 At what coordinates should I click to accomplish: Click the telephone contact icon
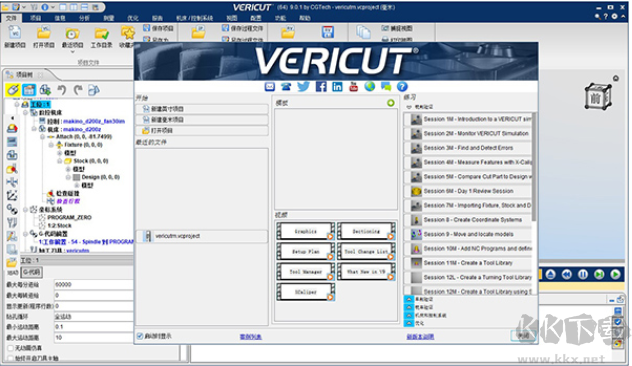[x=286, y=86]
